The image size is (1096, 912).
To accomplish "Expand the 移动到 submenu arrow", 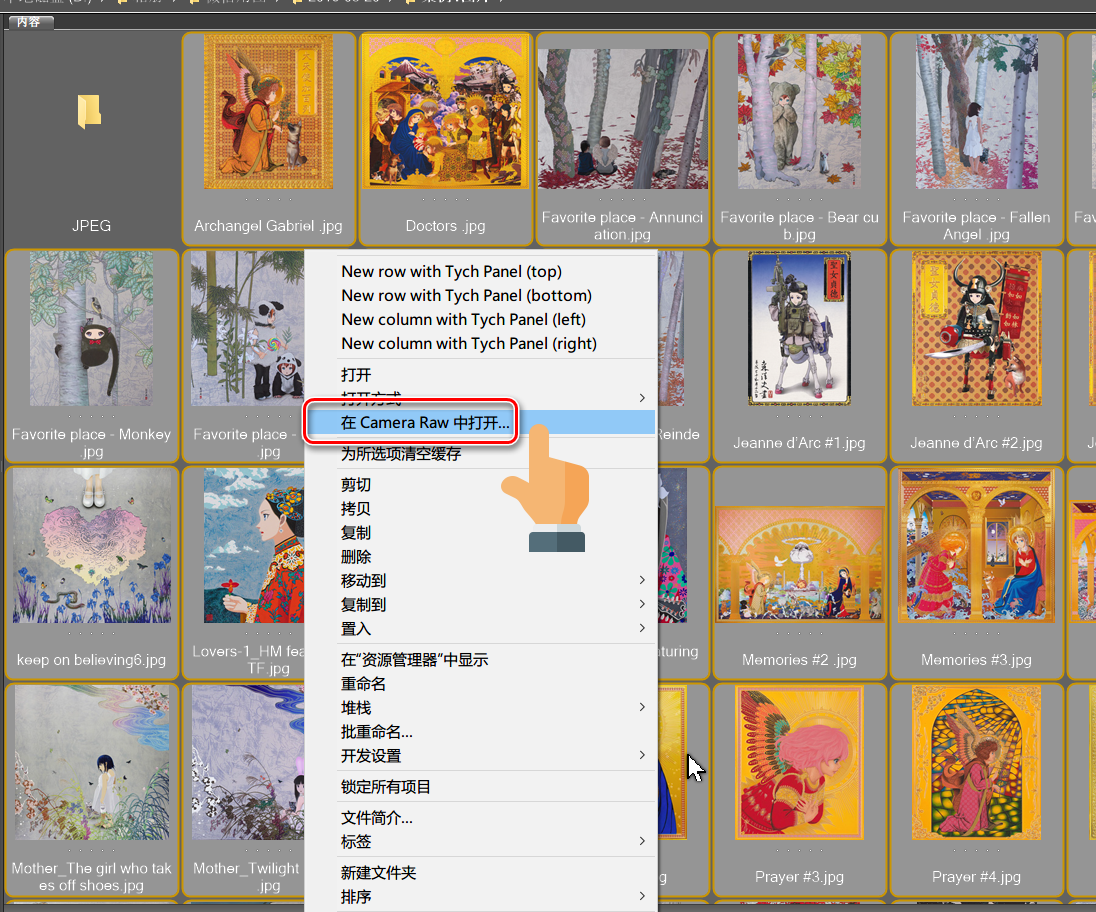I will pyautogui.click(x=642, y=580).
